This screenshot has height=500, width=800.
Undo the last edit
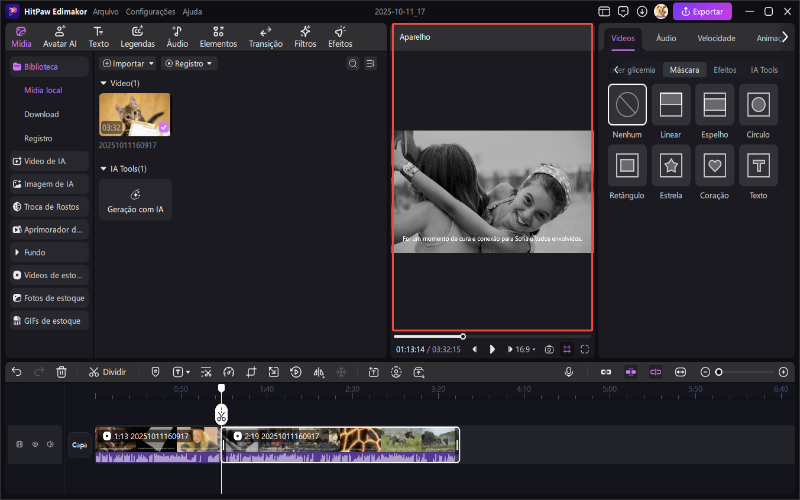coord(16,372)
